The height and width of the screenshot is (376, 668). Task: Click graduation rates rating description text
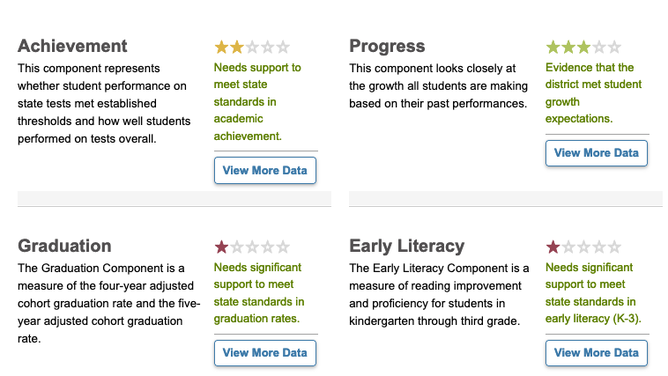(259, 293)
